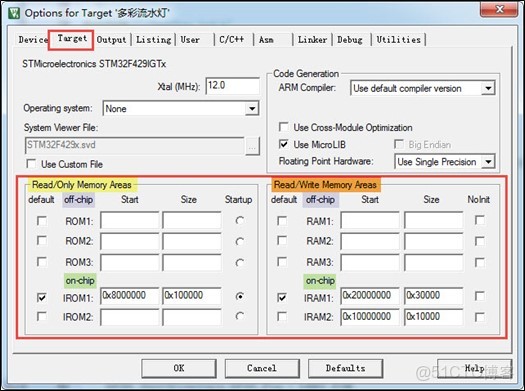Click the Xtal (MHz) input field

coord(232,86)
